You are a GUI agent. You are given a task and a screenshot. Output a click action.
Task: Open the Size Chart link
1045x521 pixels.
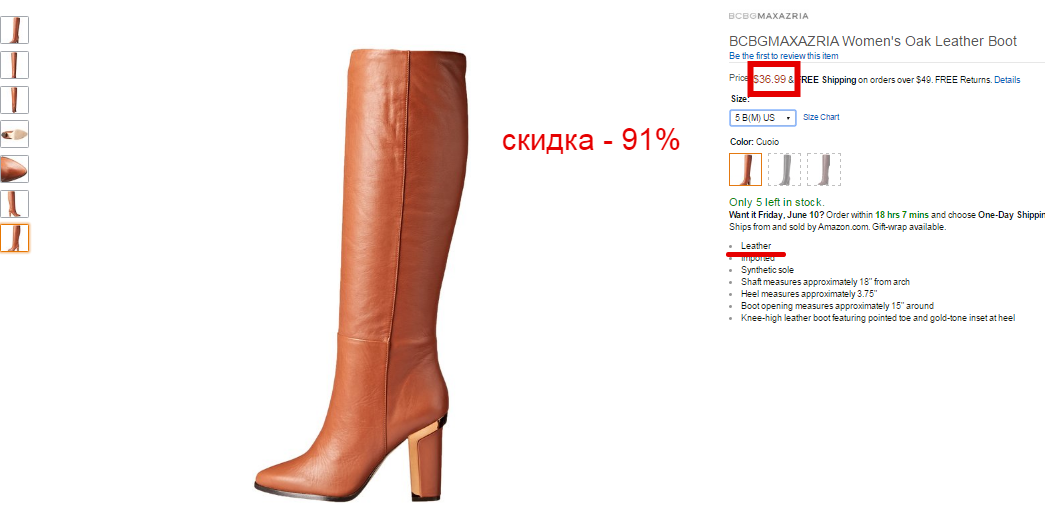[821, 117]
